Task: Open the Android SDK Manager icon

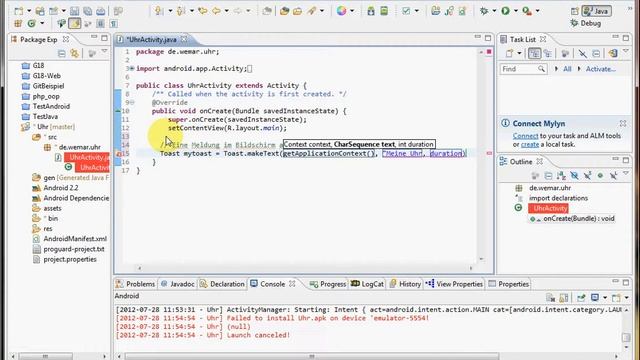Action: tap(371, 11)
